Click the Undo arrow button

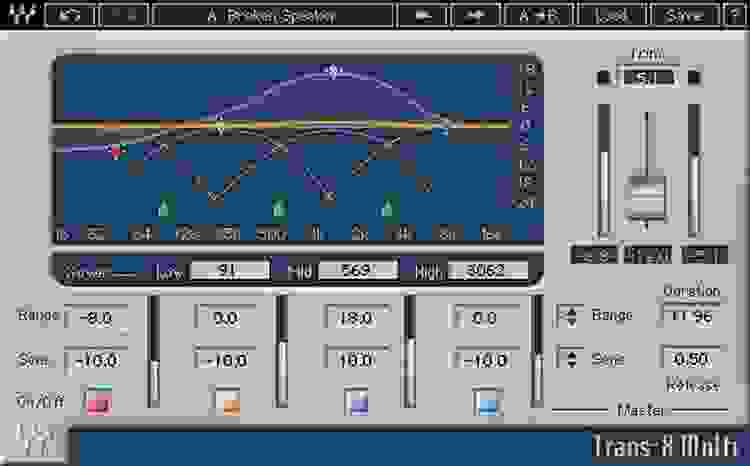(x=70, y=16)
